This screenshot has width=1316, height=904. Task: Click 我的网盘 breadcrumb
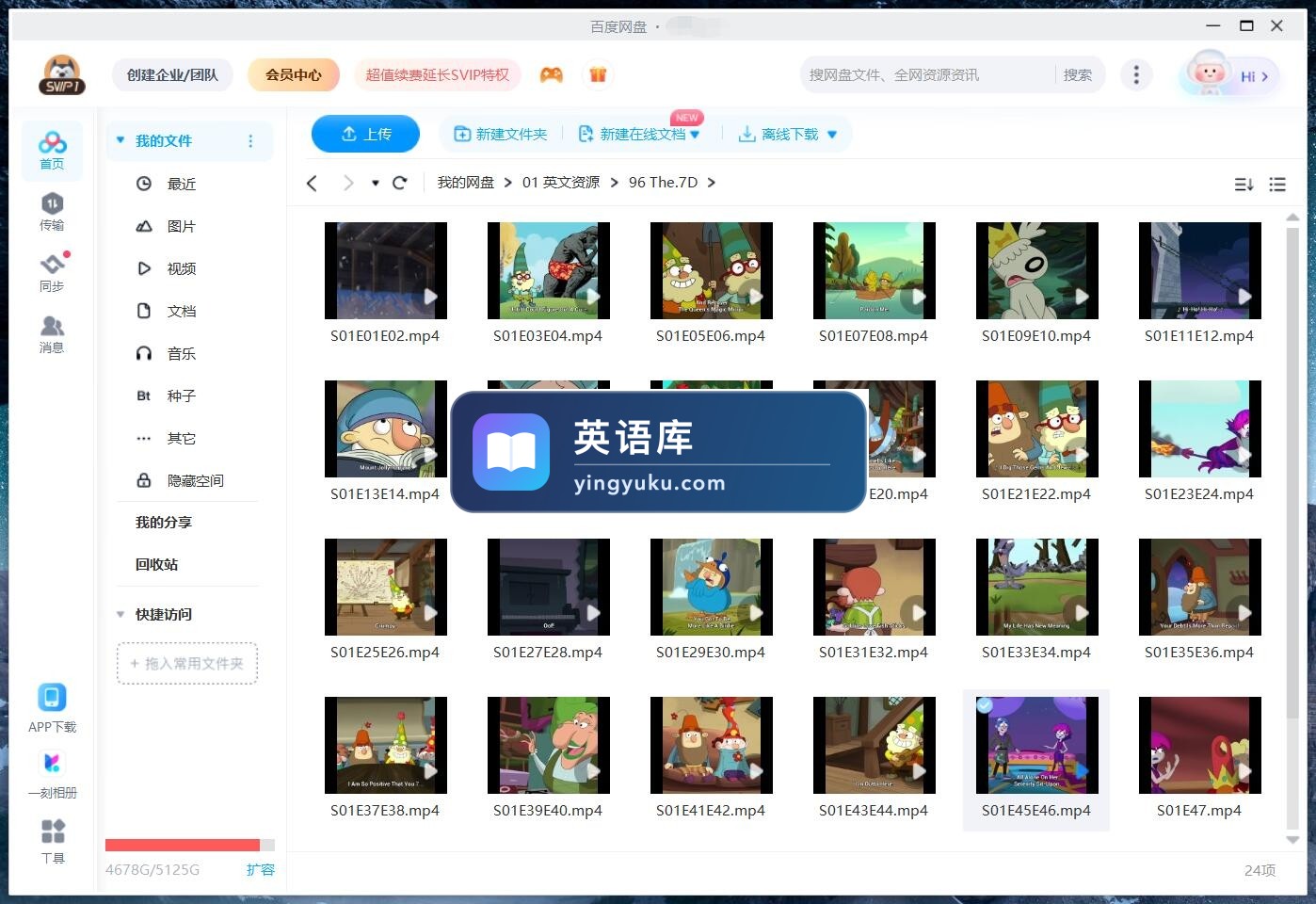point(466,183)
